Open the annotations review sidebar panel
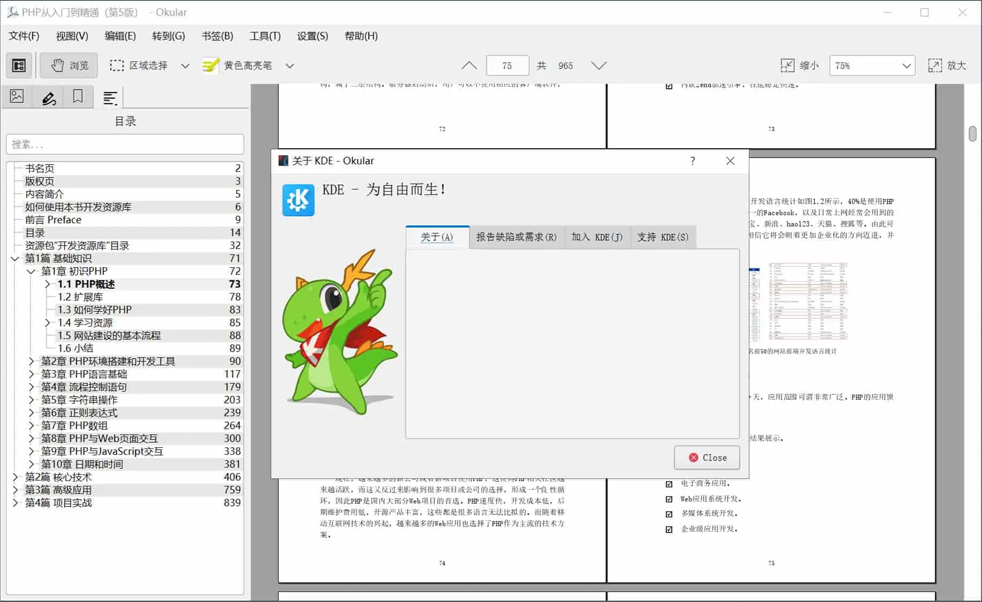 pos(48,97)
